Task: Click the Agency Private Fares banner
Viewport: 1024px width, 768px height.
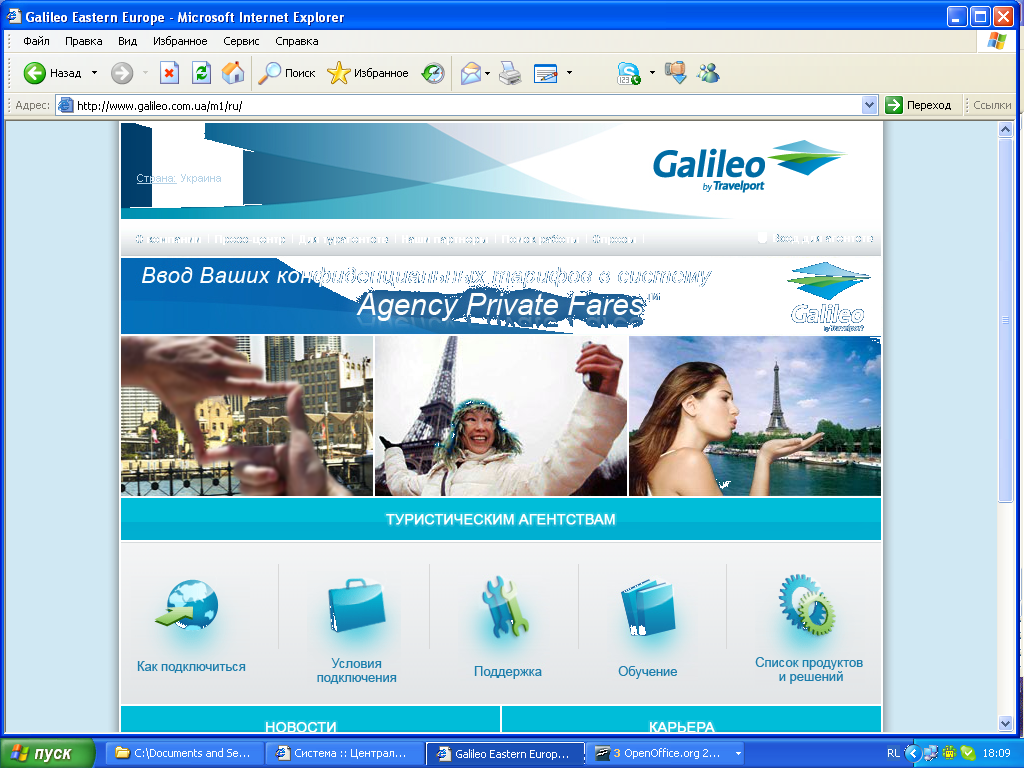Action: pyautogui.click(x=500, y=295)
